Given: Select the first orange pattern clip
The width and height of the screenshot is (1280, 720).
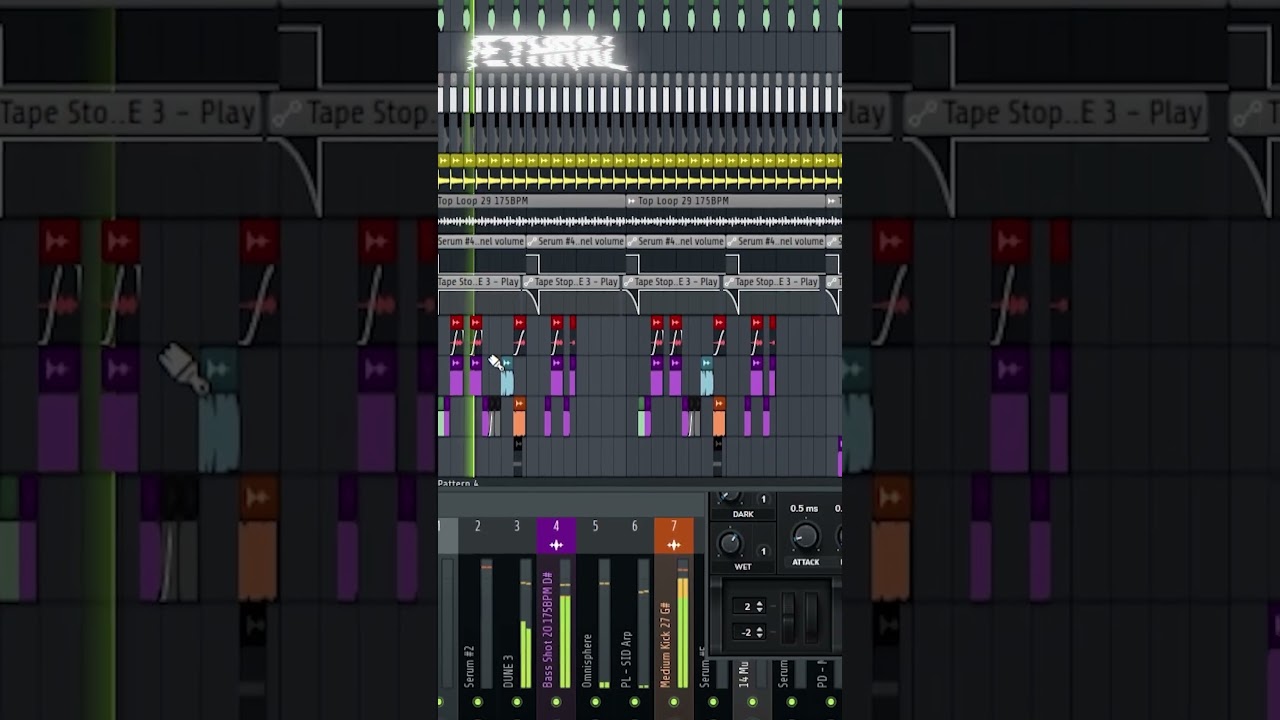Looking at the screenshot, I should point(519,416).
